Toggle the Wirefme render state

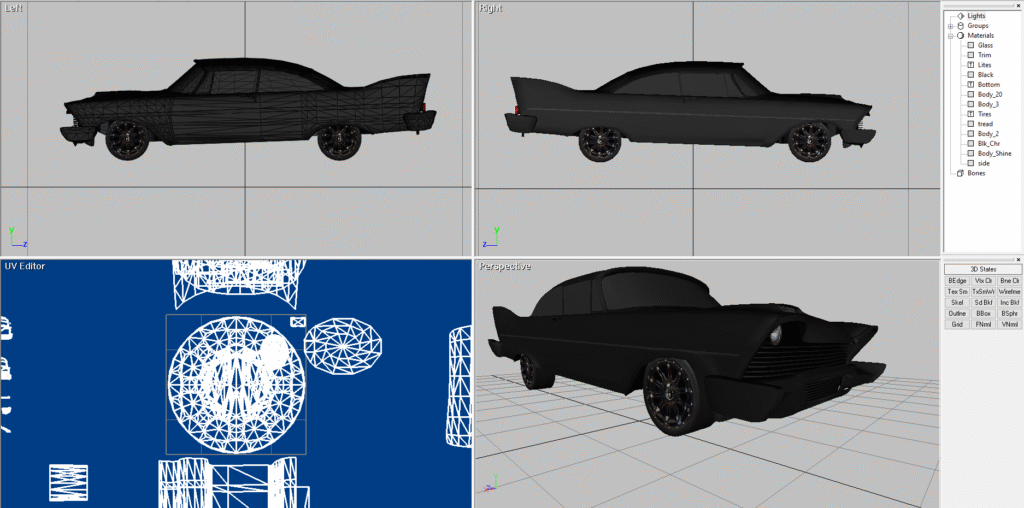click(1009, 291)
